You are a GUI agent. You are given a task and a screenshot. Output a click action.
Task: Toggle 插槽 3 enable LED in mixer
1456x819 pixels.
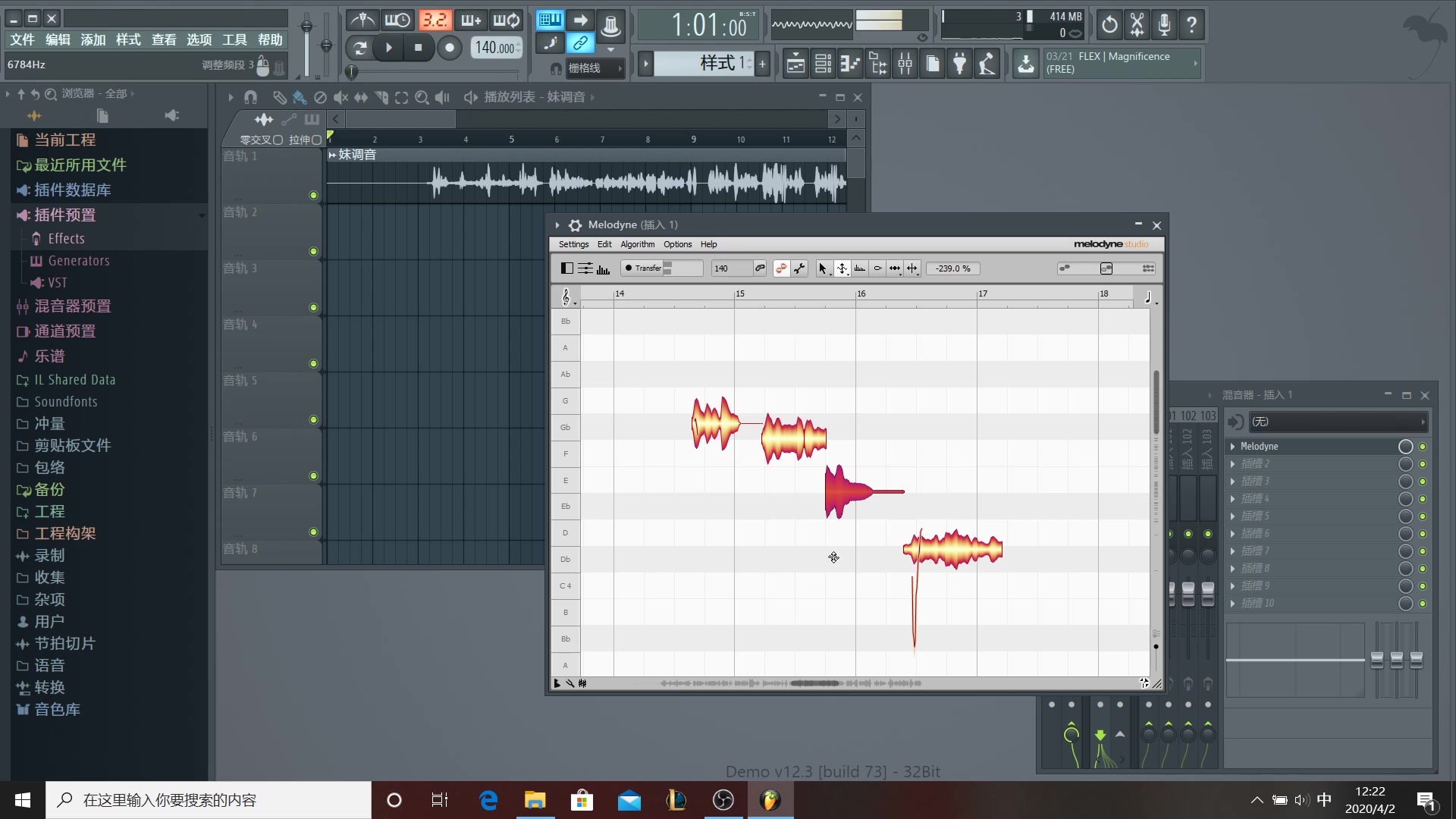(x=1423, y=482)
